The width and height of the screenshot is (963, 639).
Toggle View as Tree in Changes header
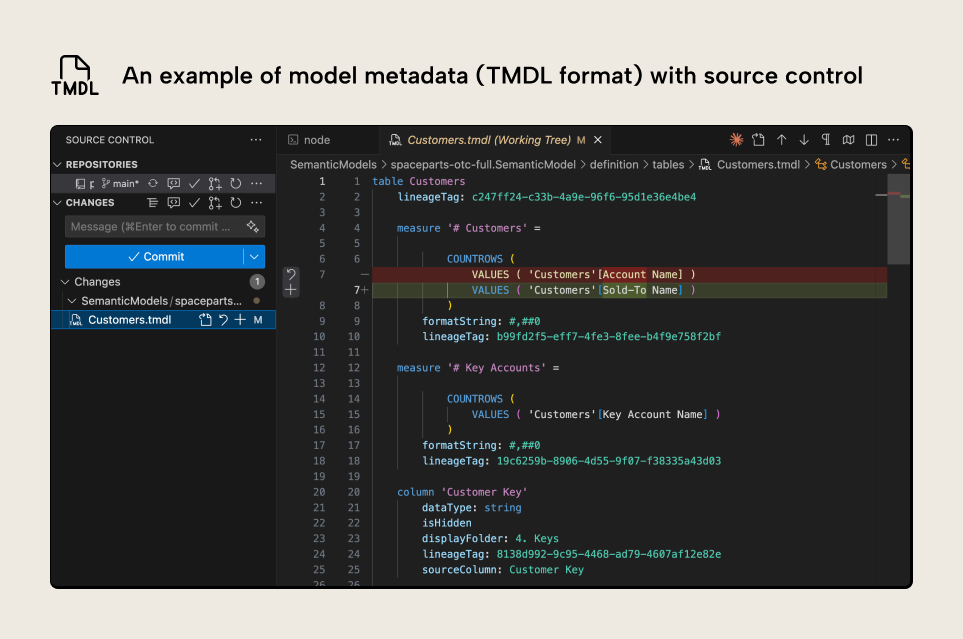[153, 202]
